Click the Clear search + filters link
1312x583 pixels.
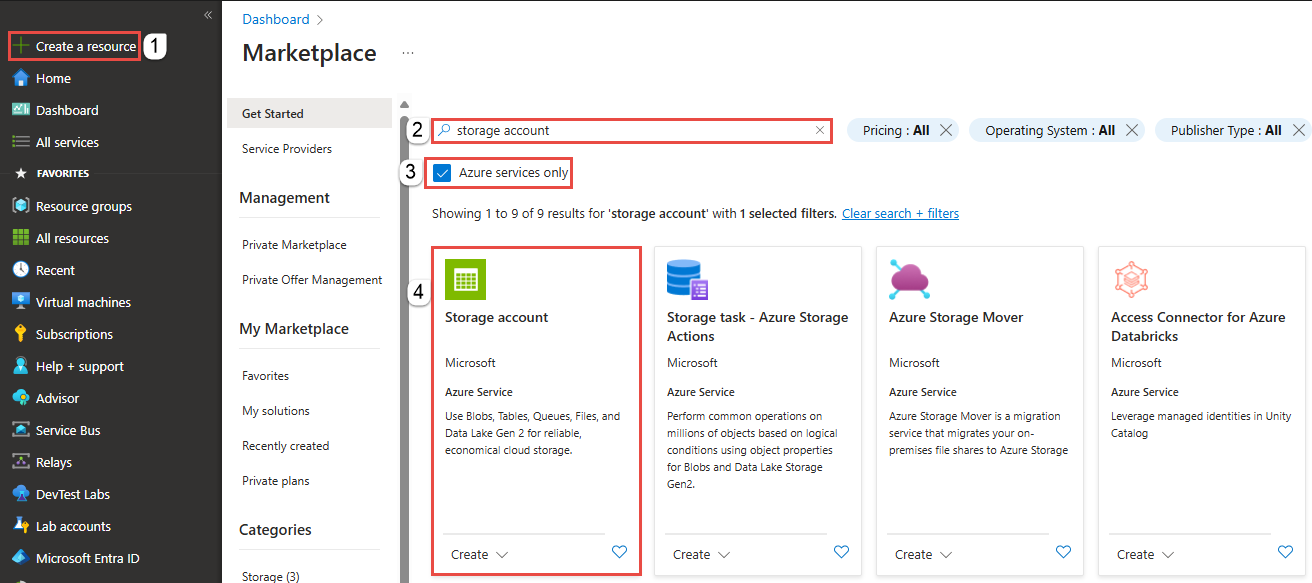coord(899,213)
